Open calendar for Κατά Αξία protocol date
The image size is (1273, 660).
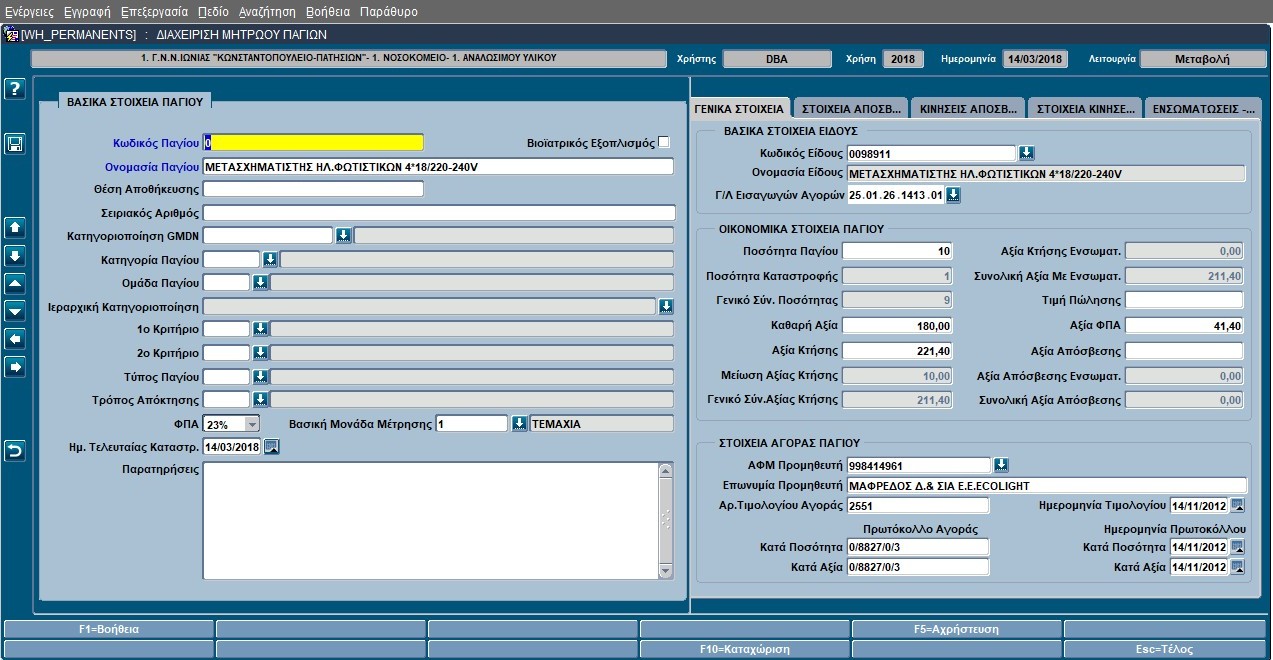point(1237,567)
